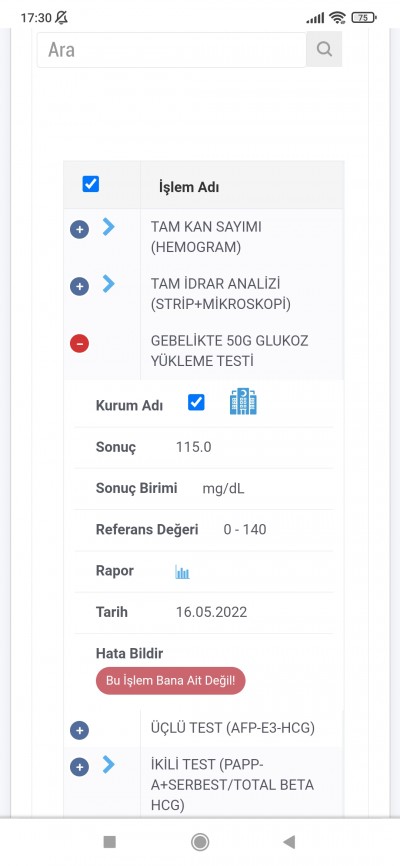
Task: Tap the Android recent apps square
Action: click(x=110, y=842)
